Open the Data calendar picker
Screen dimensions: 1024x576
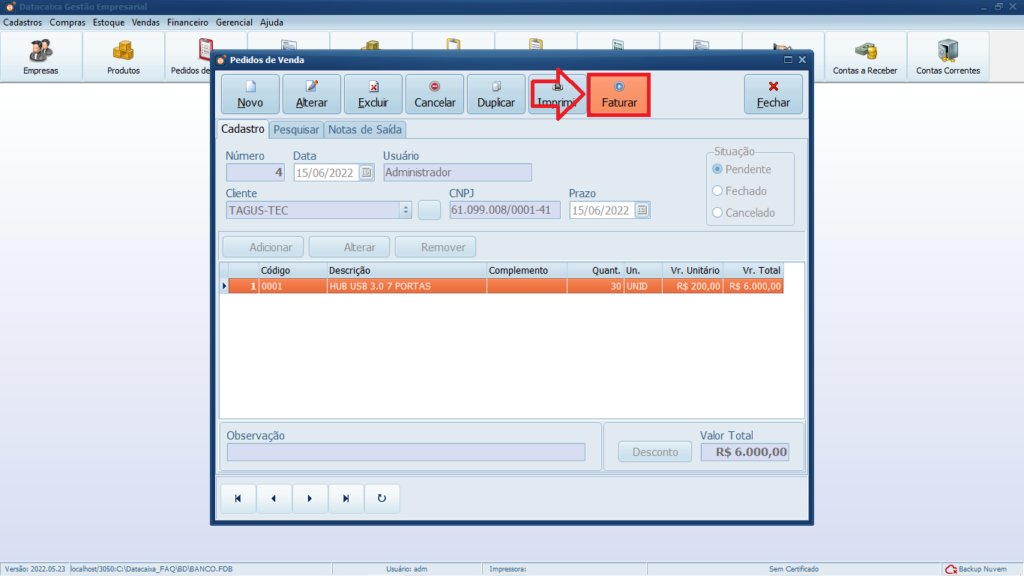(366, 172)
